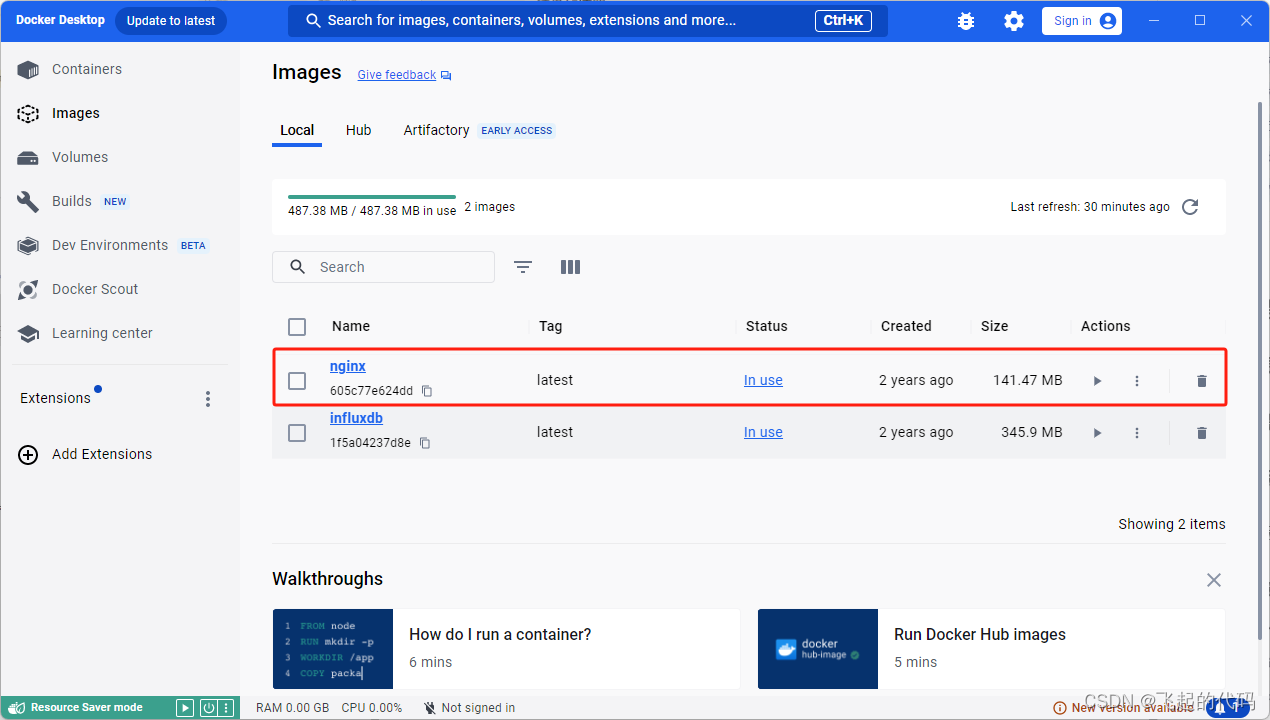The height and width of the screenshot is (720, 1270).
Task: Check the select-all images checkbox
Action: coord(297,326)
